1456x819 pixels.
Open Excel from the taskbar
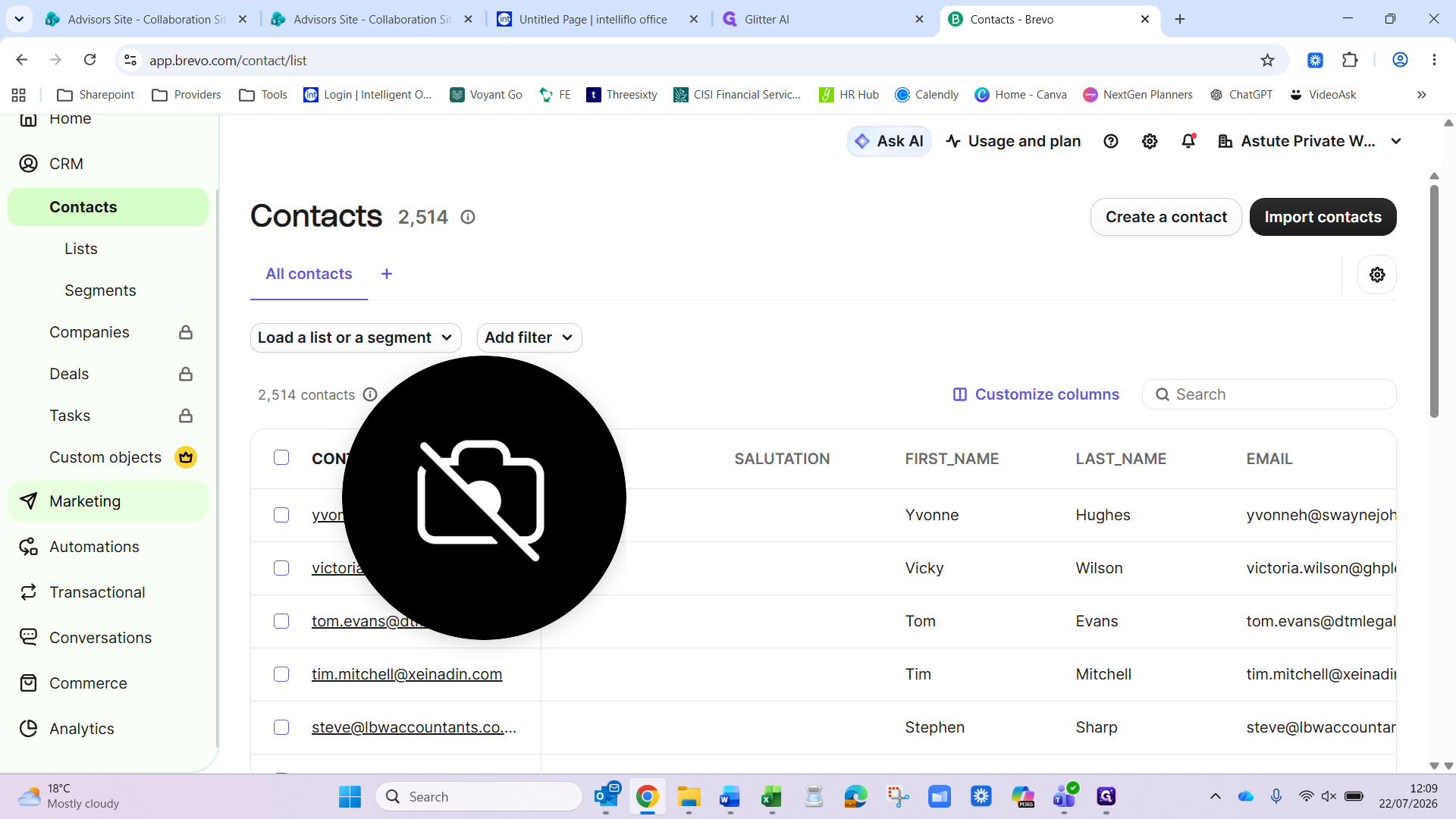coord(771,796)
